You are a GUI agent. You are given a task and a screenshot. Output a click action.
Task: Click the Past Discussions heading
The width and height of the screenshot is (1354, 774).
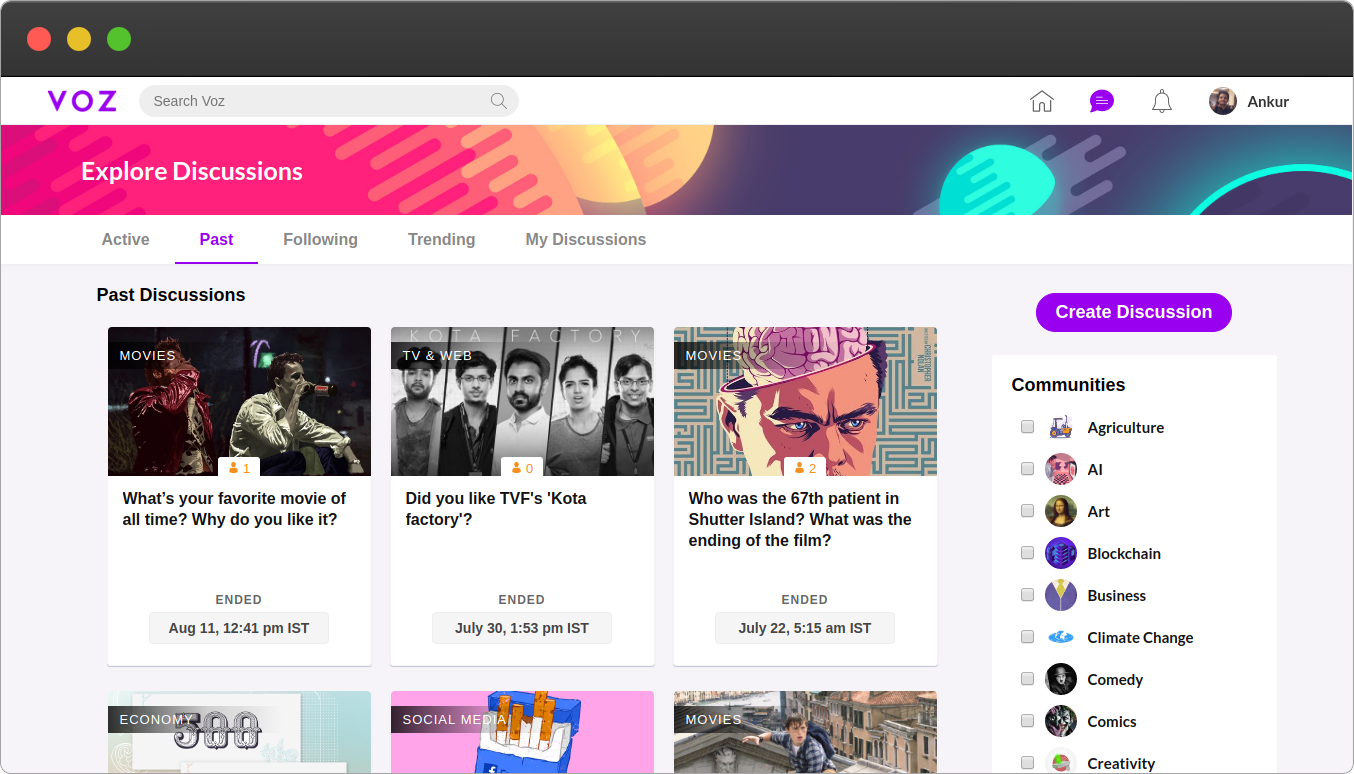(171, 295)
